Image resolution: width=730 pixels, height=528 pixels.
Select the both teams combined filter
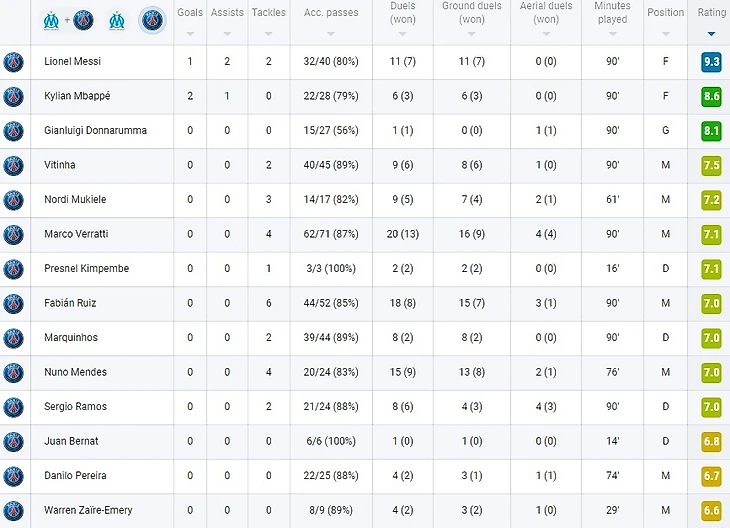click(x=68, y=19)
